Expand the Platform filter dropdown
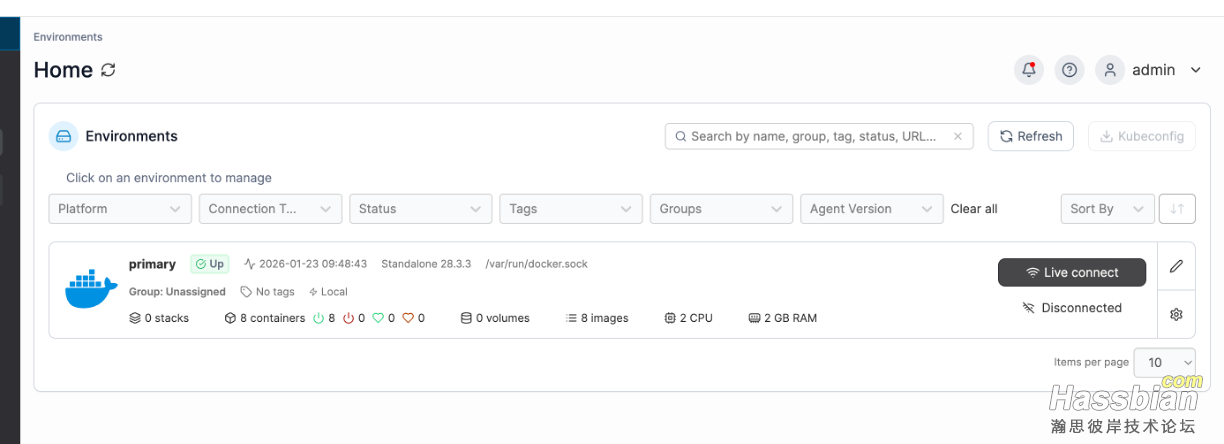 (x=119, y=209)
